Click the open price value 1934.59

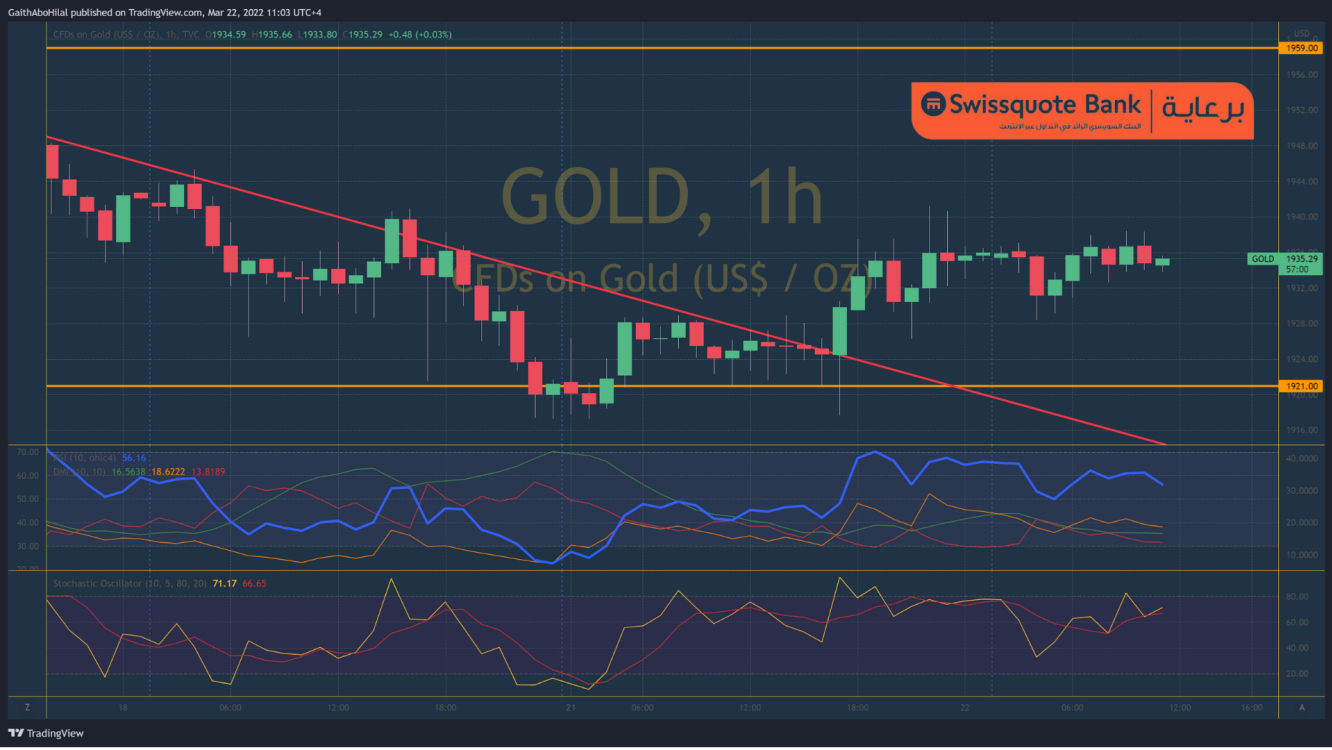pos(231,34)
